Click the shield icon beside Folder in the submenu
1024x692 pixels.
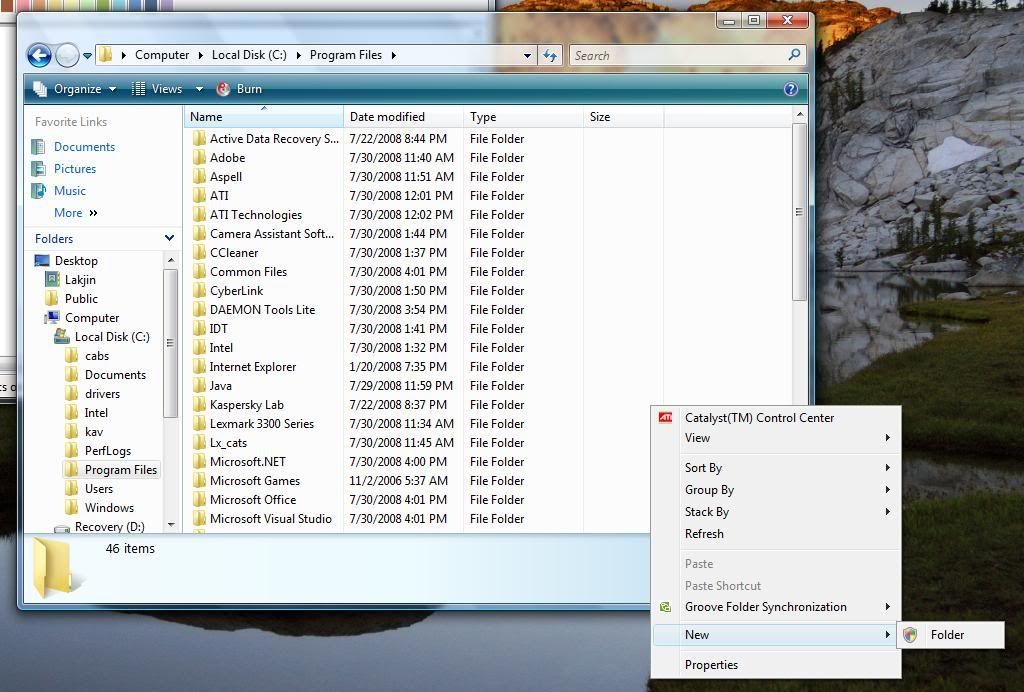click(x=910, y=635)
